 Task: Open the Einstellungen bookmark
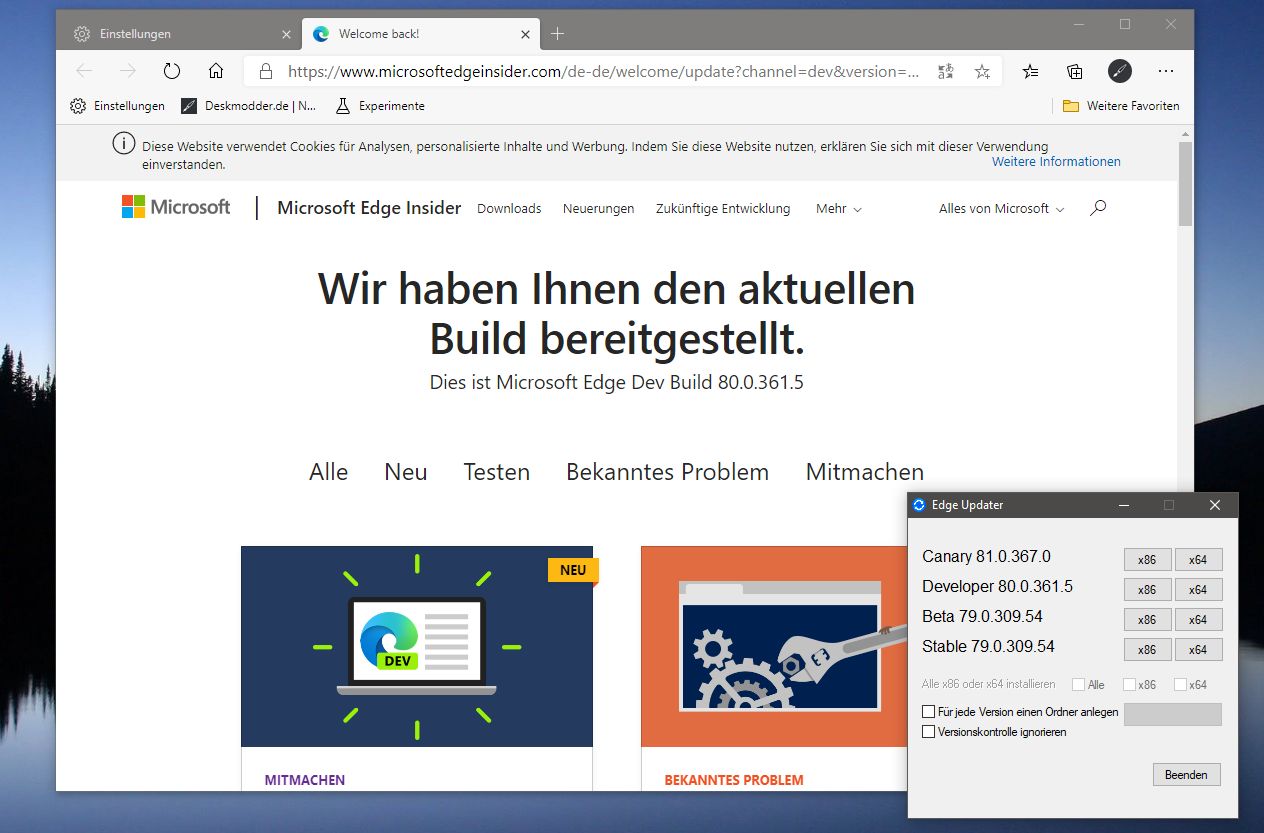pos(117,106)
